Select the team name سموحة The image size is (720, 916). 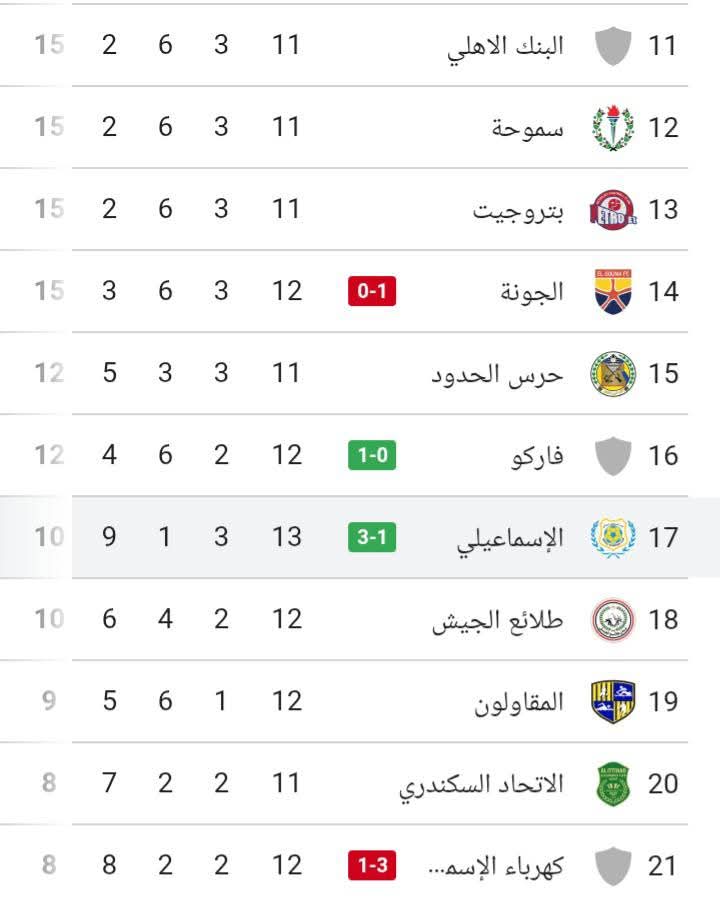pos(527,128)
